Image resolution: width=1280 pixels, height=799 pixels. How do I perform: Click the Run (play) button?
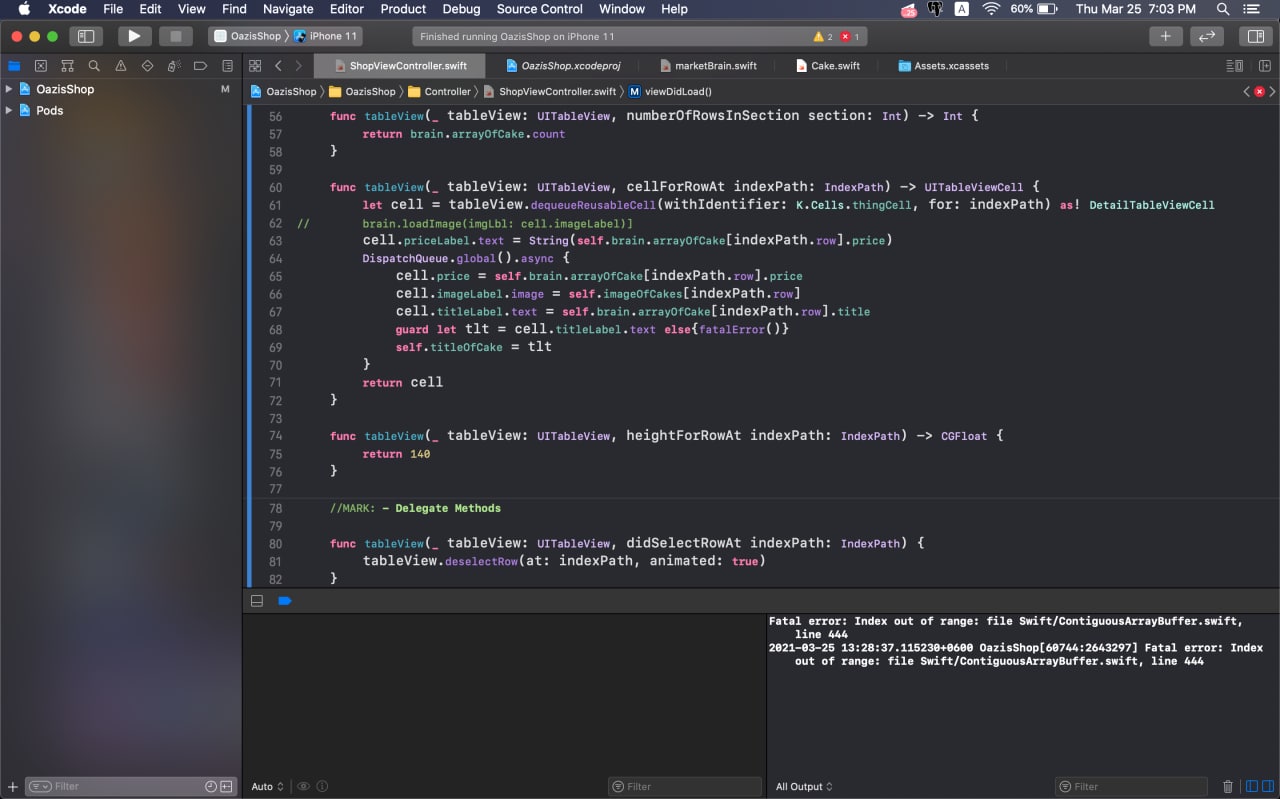tap(134, 36)
